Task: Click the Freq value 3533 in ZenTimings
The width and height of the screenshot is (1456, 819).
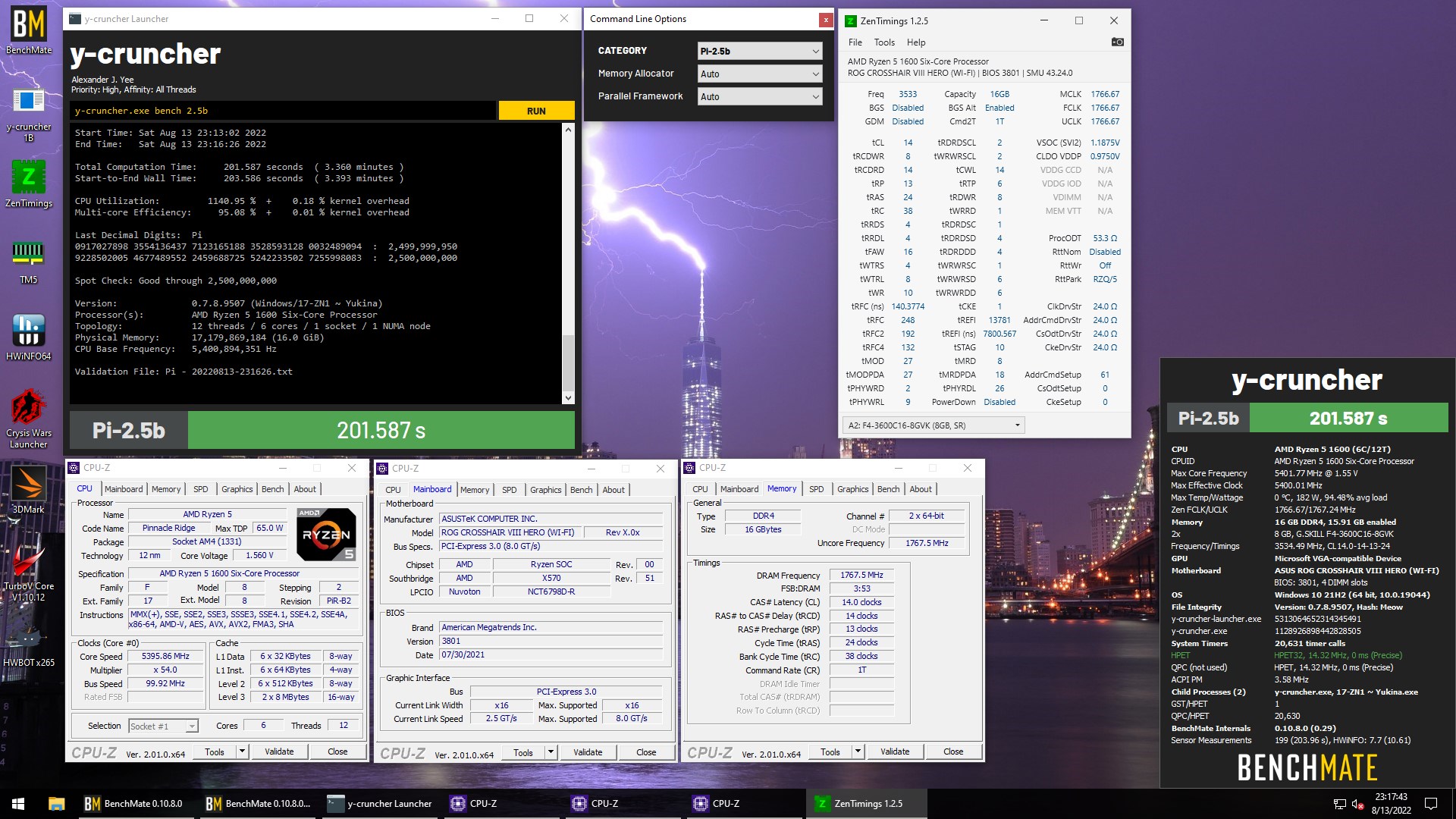Action: click(908, 94)
